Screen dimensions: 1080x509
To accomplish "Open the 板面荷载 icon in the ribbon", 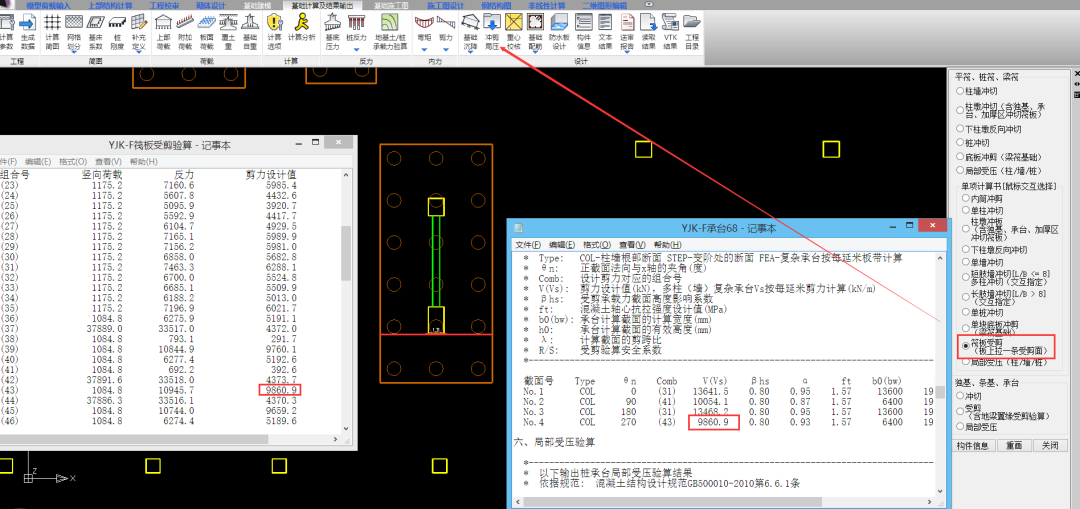I will coord(206,31).
